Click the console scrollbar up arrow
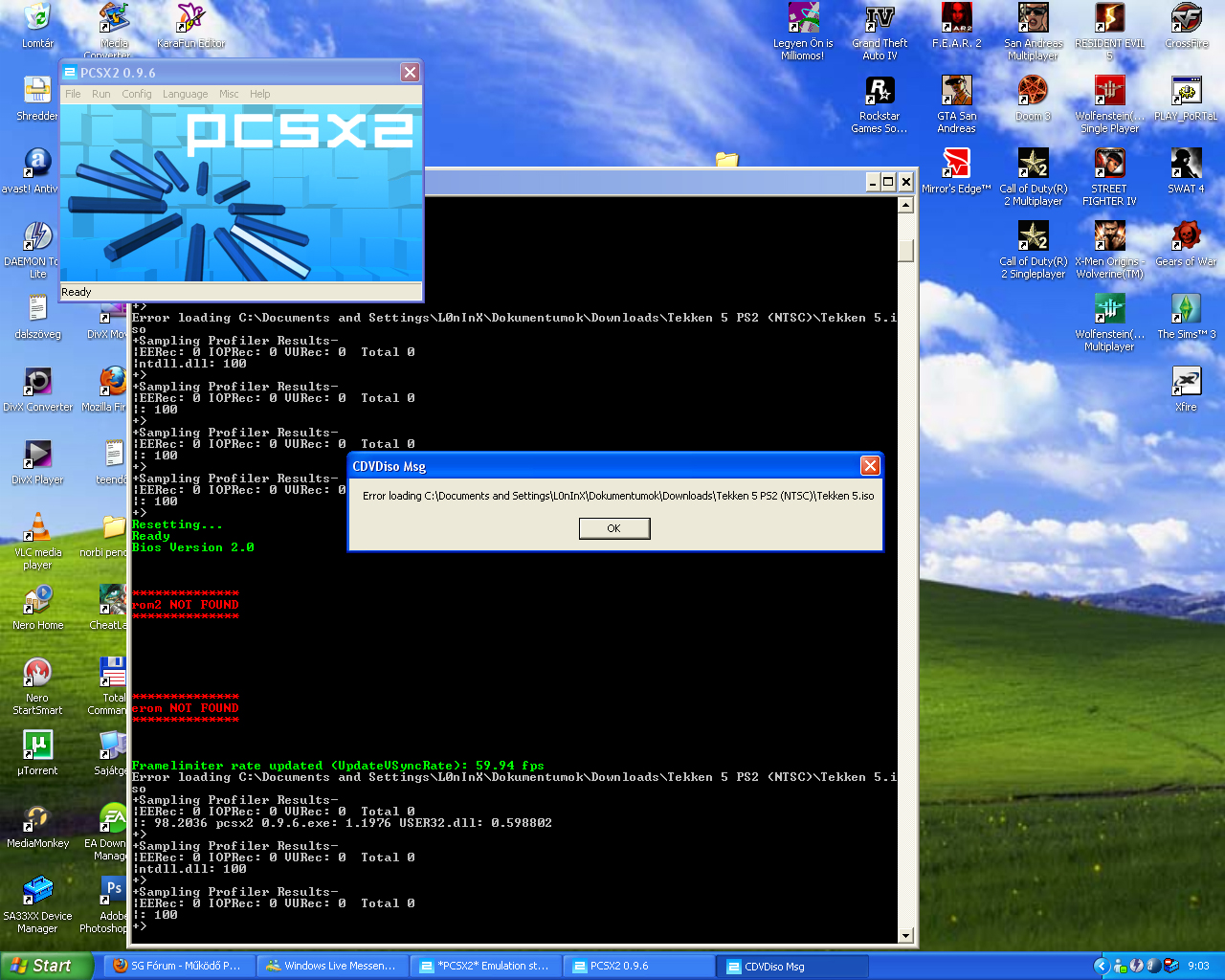This screenshot has width=1225, height=980. [x=905, y=205]
